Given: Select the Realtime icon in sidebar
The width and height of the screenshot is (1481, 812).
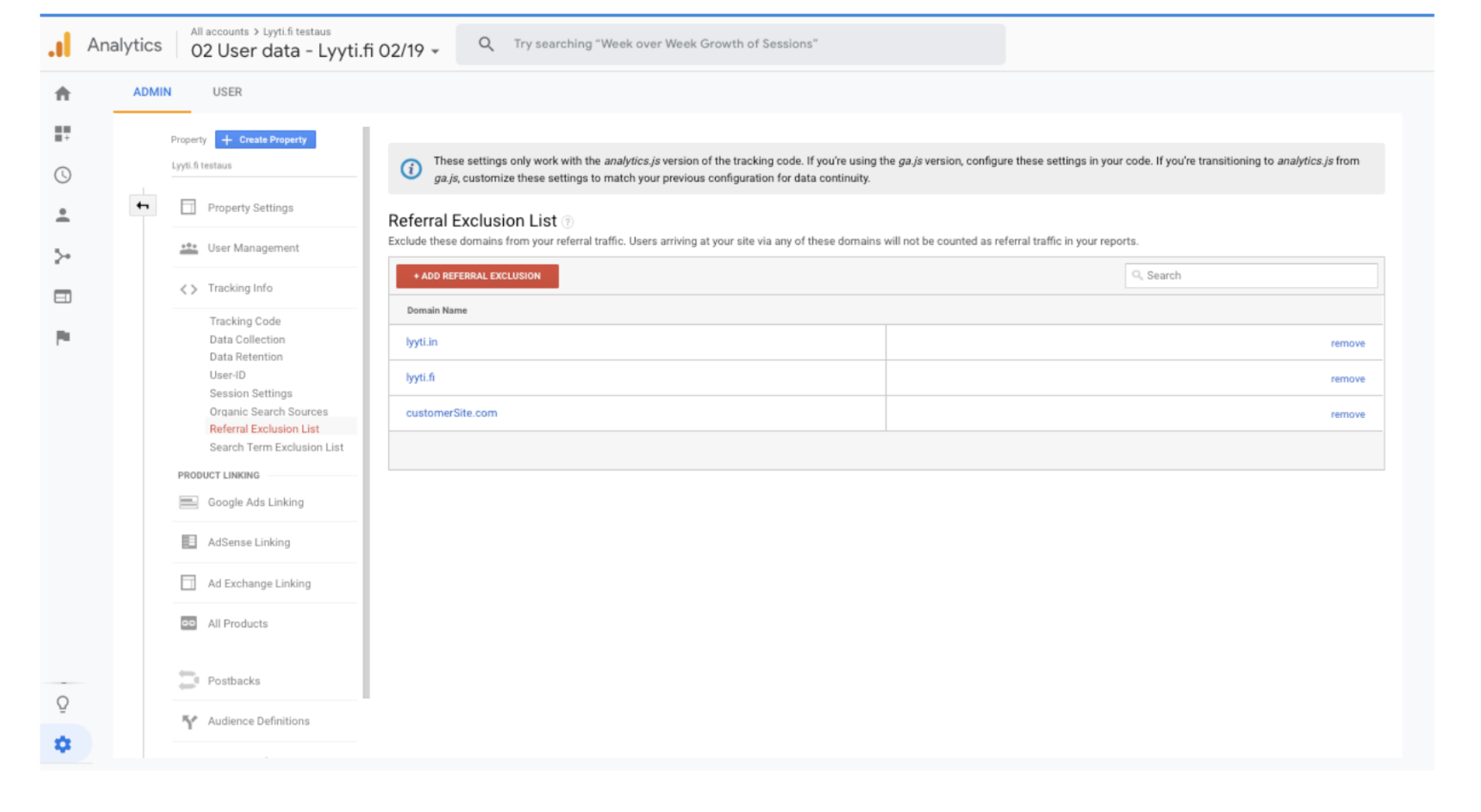Looking at the screenshot, I should point(62,175).
